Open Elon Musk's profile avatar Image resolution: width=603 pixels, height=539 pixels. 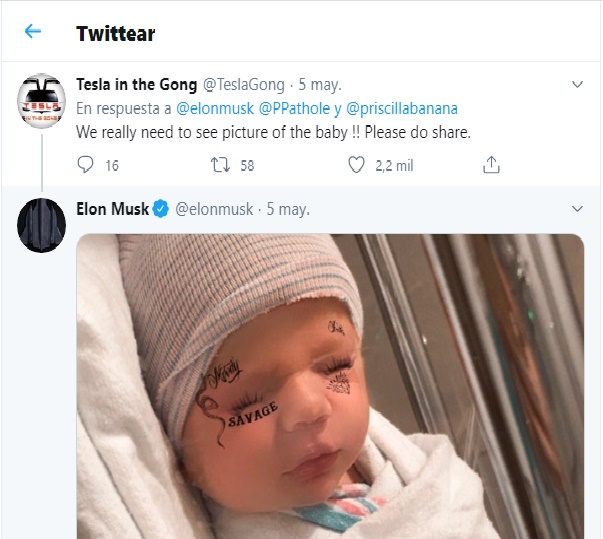point(42,226)
